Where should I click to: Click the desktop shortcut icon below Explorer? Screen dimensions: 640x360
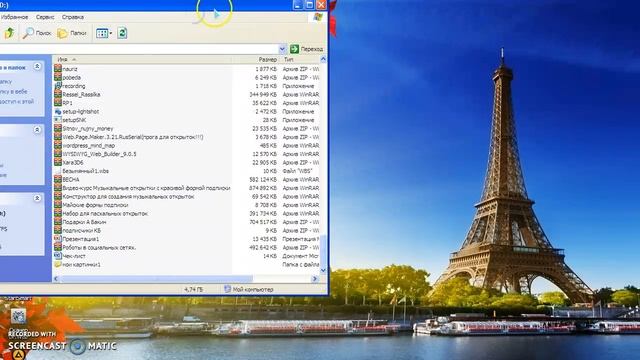[18, 316]
